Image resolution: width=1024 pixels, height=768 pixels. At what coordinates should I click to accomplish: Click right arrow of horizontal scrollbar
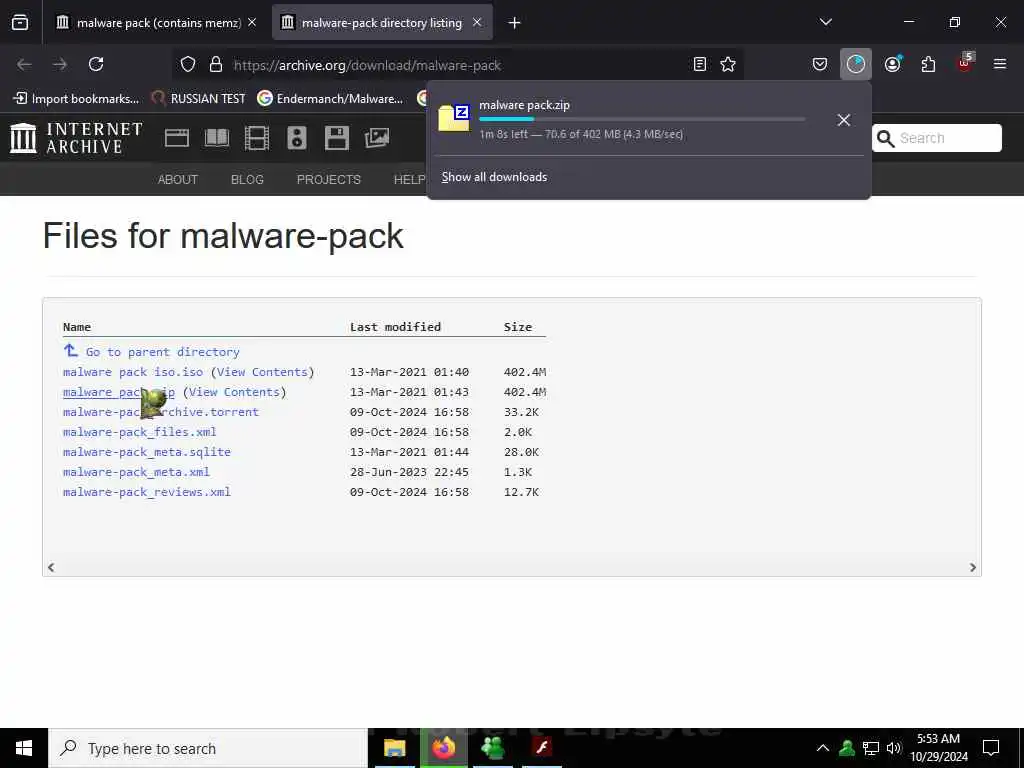coord(972,568)
